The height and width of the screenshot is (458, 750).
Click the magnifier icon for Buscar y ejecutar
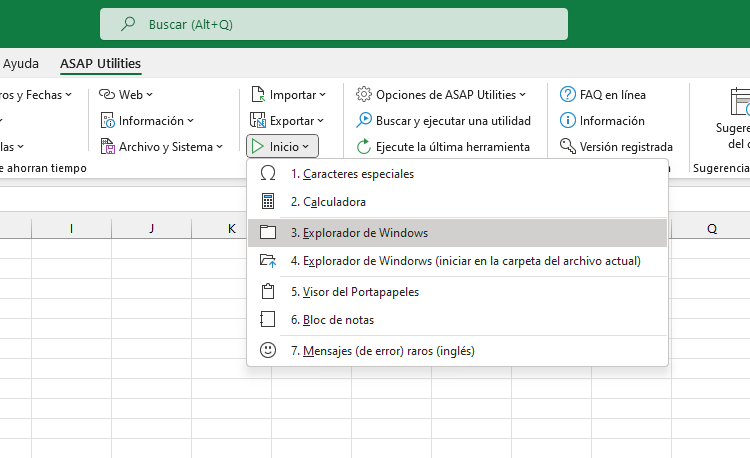point(364,120)
